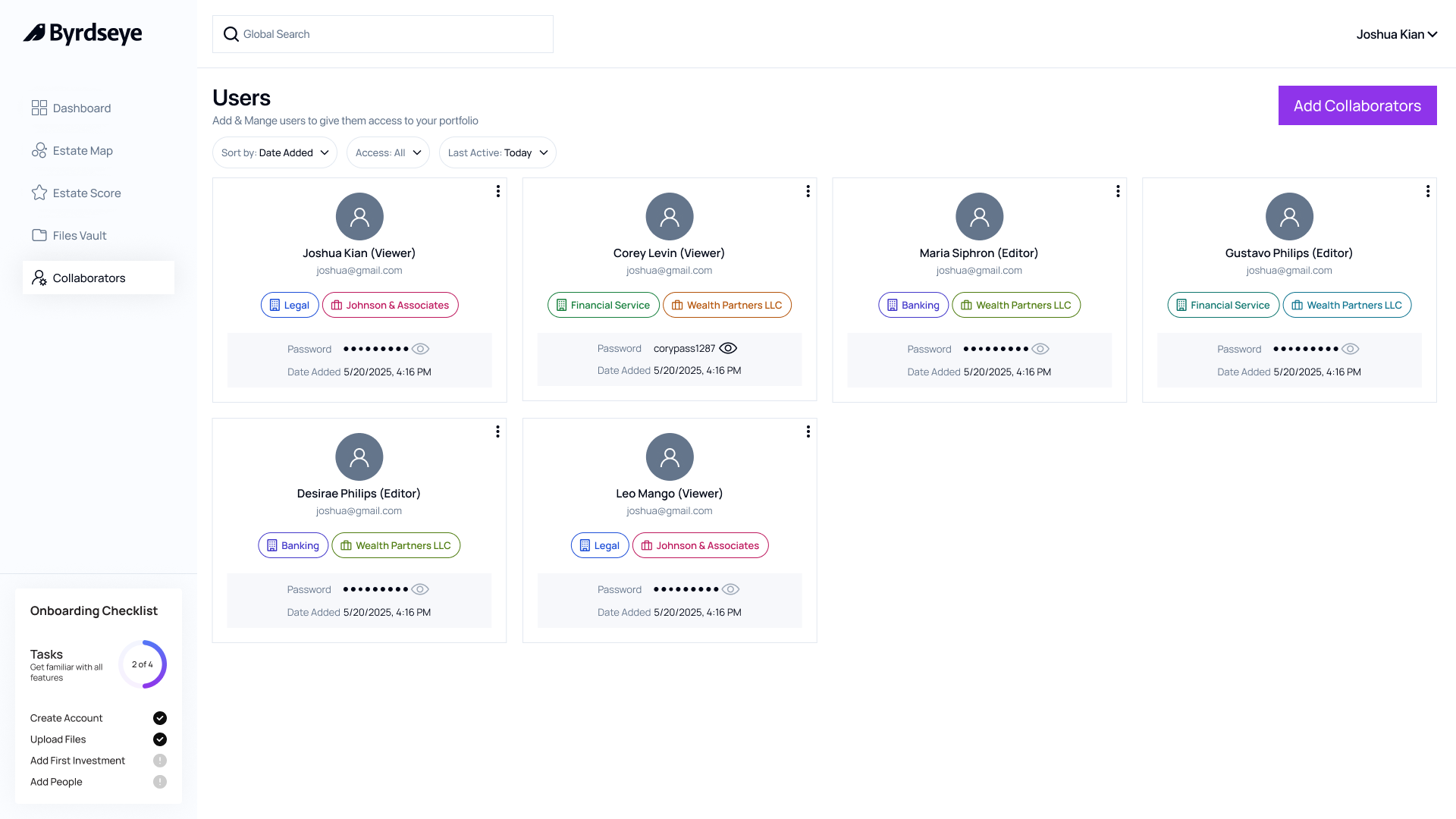Click Corey Levin's avatar icon

click(x=670, y=217)
